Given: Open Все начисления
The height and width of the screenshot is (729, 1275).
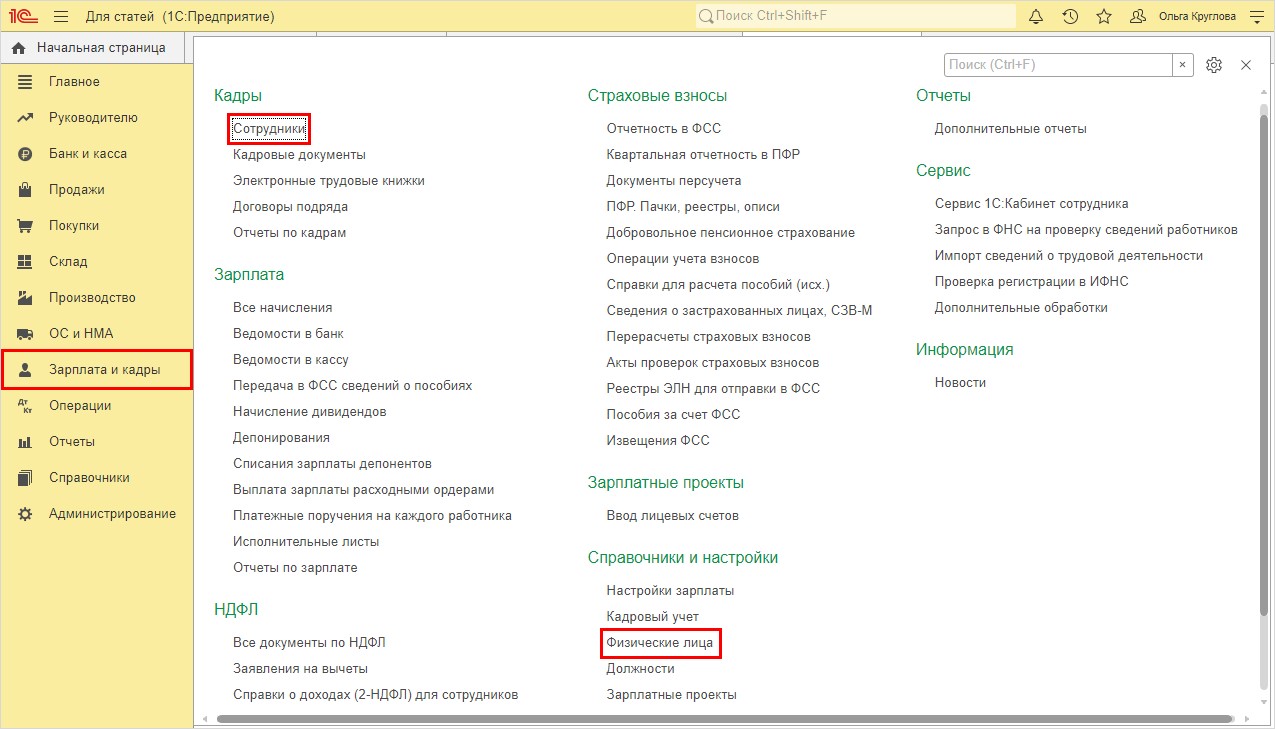Looking at the screenshot, I should (282, 308).
